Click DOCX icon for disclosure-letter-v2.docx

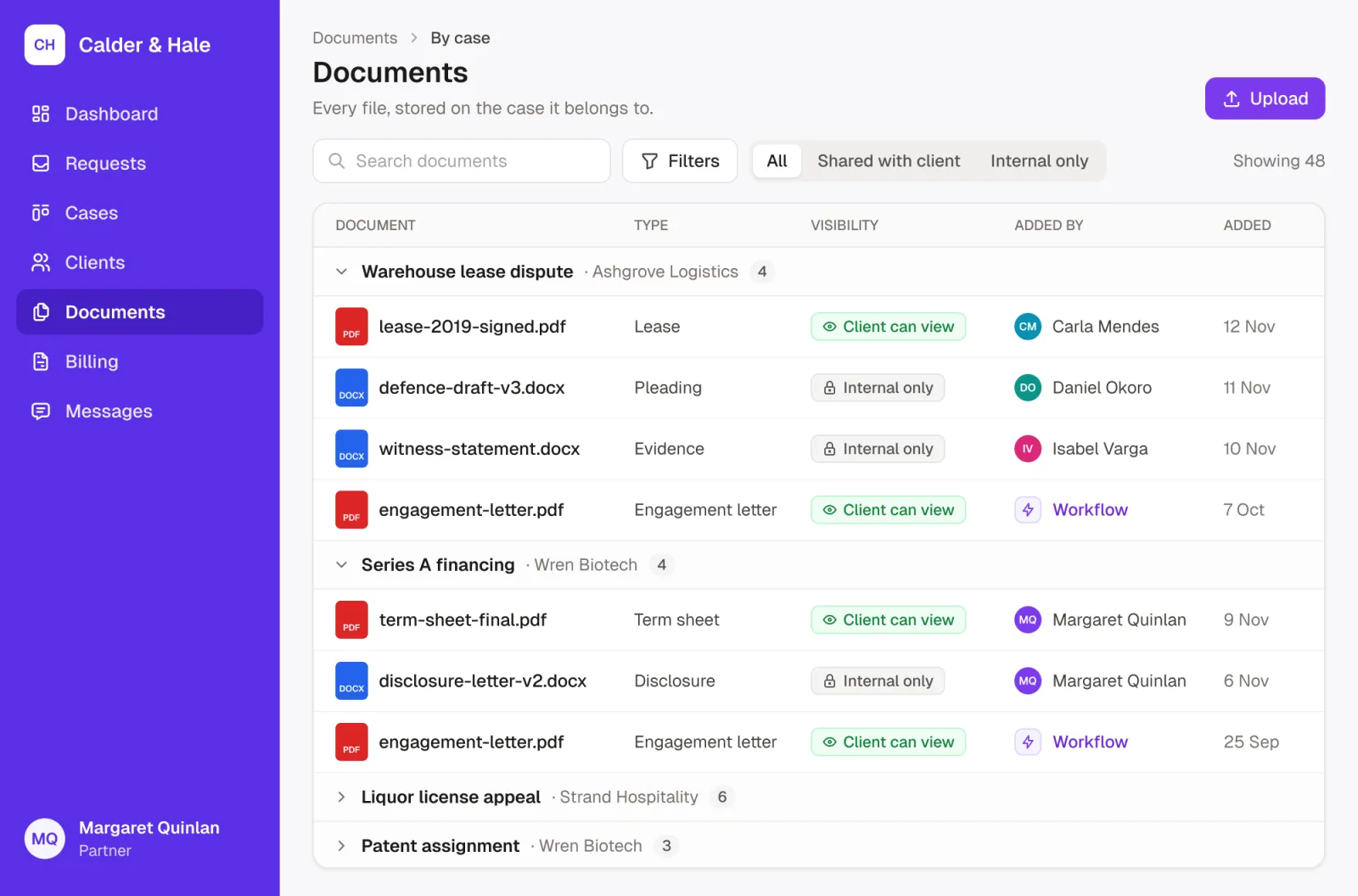pyautogui.click(x=351, y=681)
